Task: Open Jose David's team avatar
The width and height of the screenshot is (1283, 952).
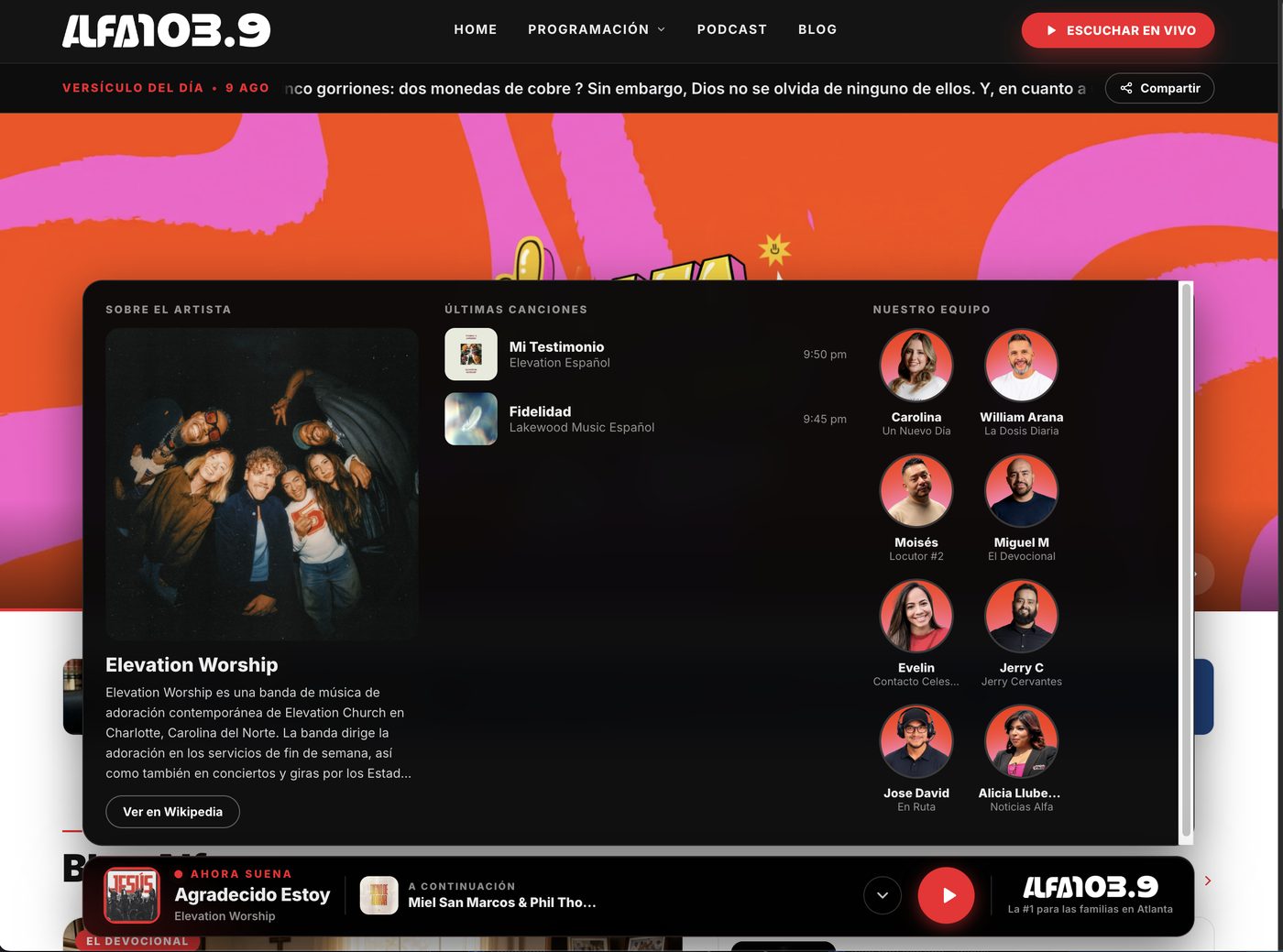Action: click(916, 741)
